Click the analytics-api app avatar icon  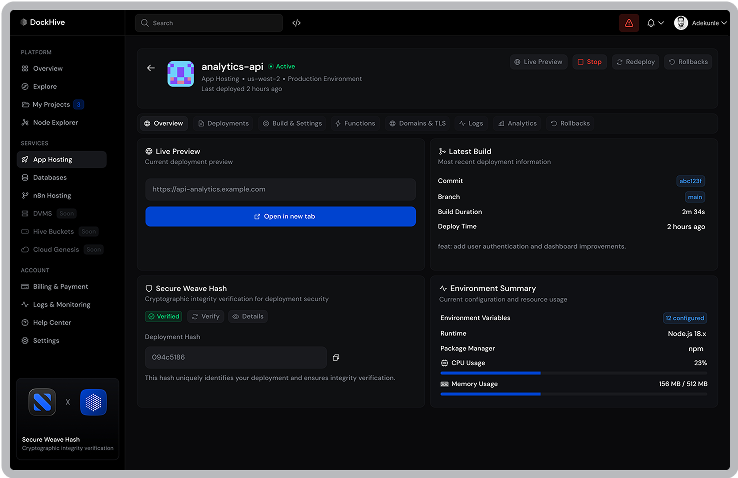click(180, 74)
